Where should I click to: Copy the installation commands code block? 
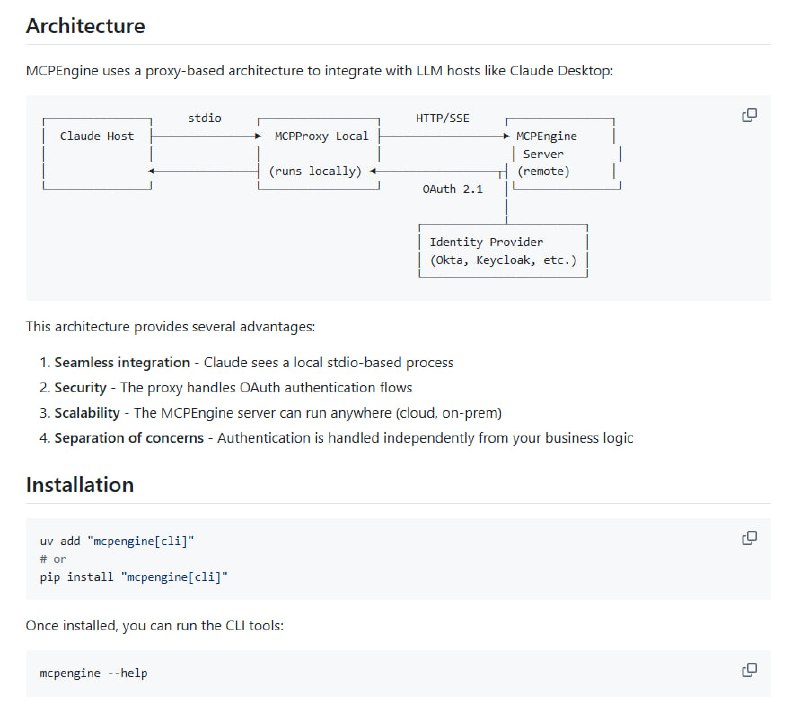[x=749, y=538]
